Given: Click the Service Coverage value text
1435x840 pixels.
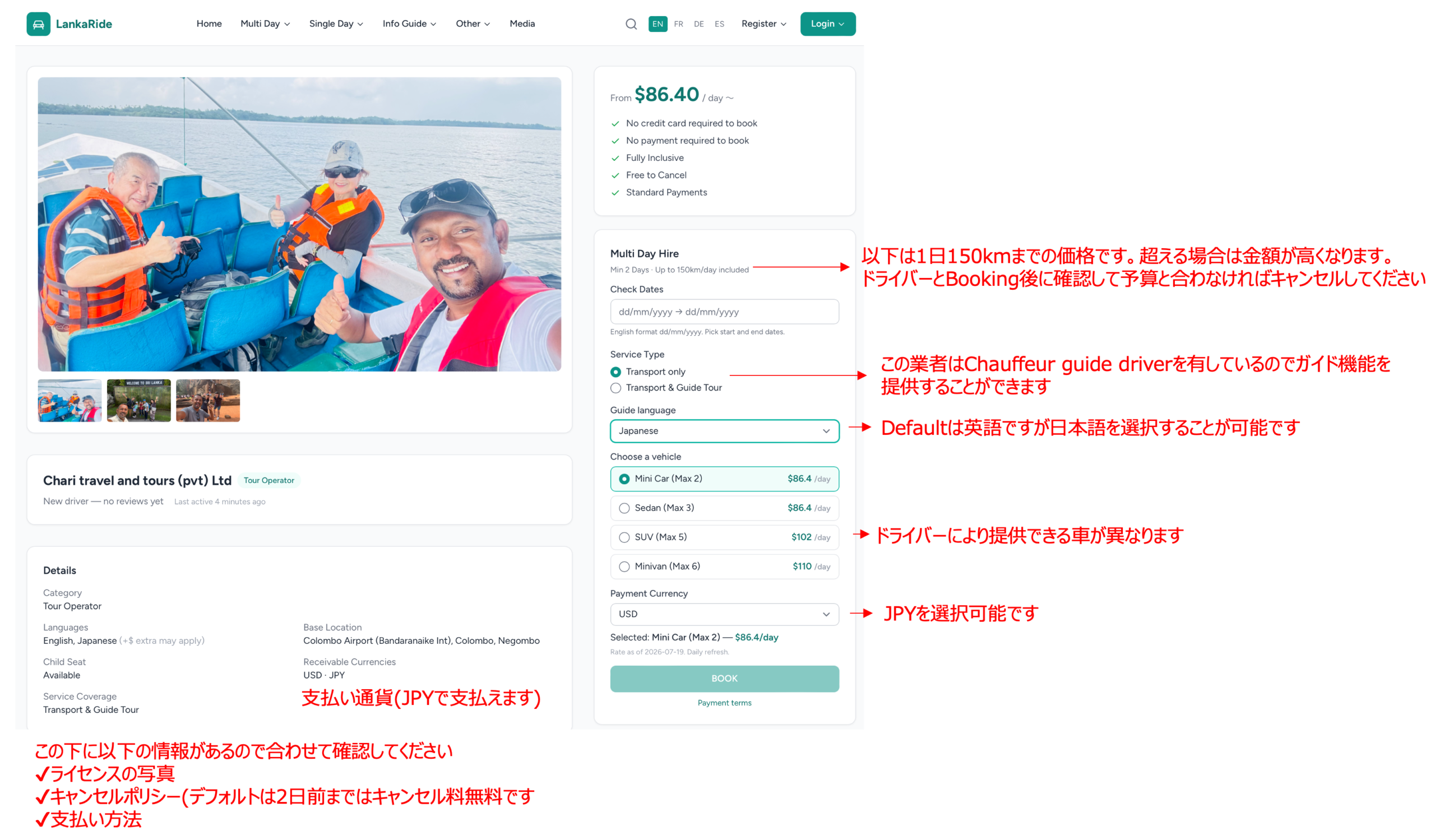Looking at the screenshot, I should 91,710.
